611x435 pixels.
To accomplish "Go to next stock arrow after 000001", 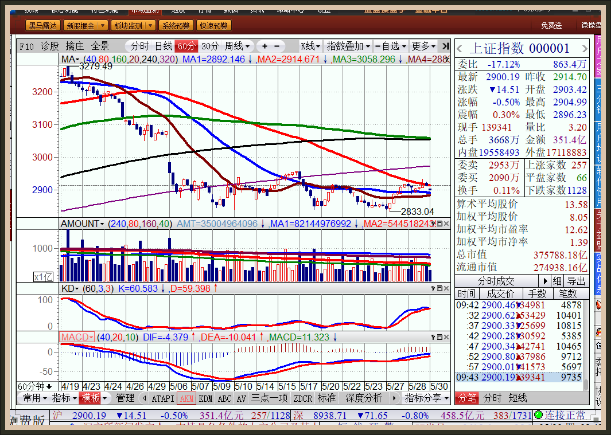I will 584,49.
